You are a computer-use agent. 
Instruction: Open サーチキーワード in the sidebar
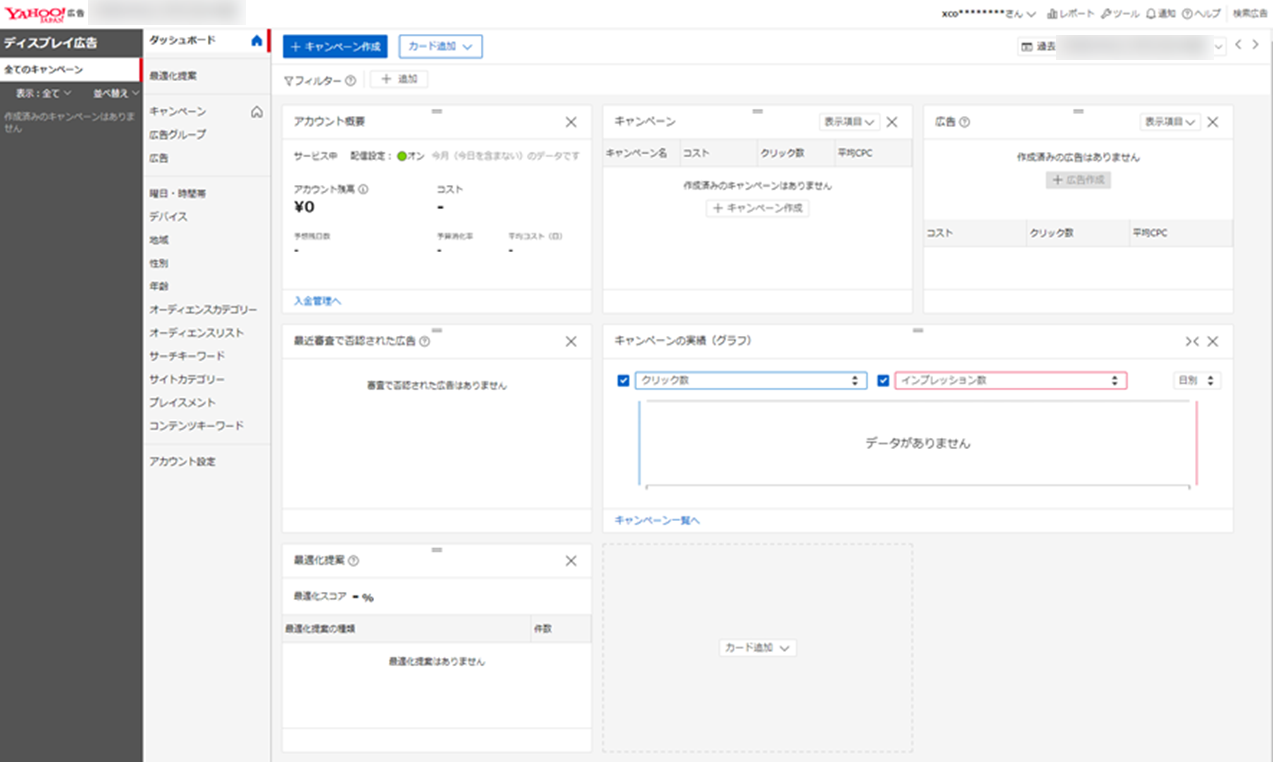pos(187,356)
